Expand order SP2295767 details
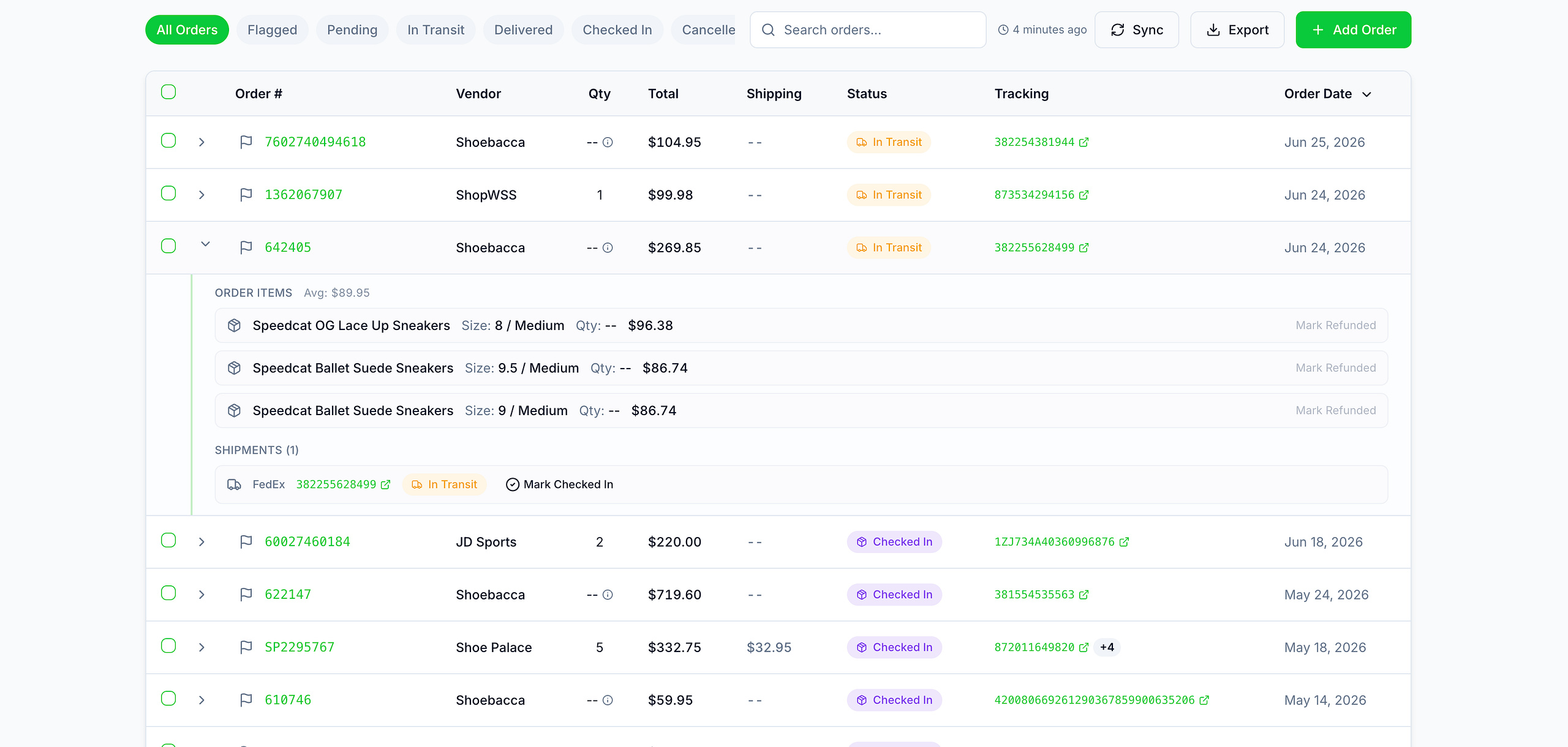 click(x=202, y=647)
